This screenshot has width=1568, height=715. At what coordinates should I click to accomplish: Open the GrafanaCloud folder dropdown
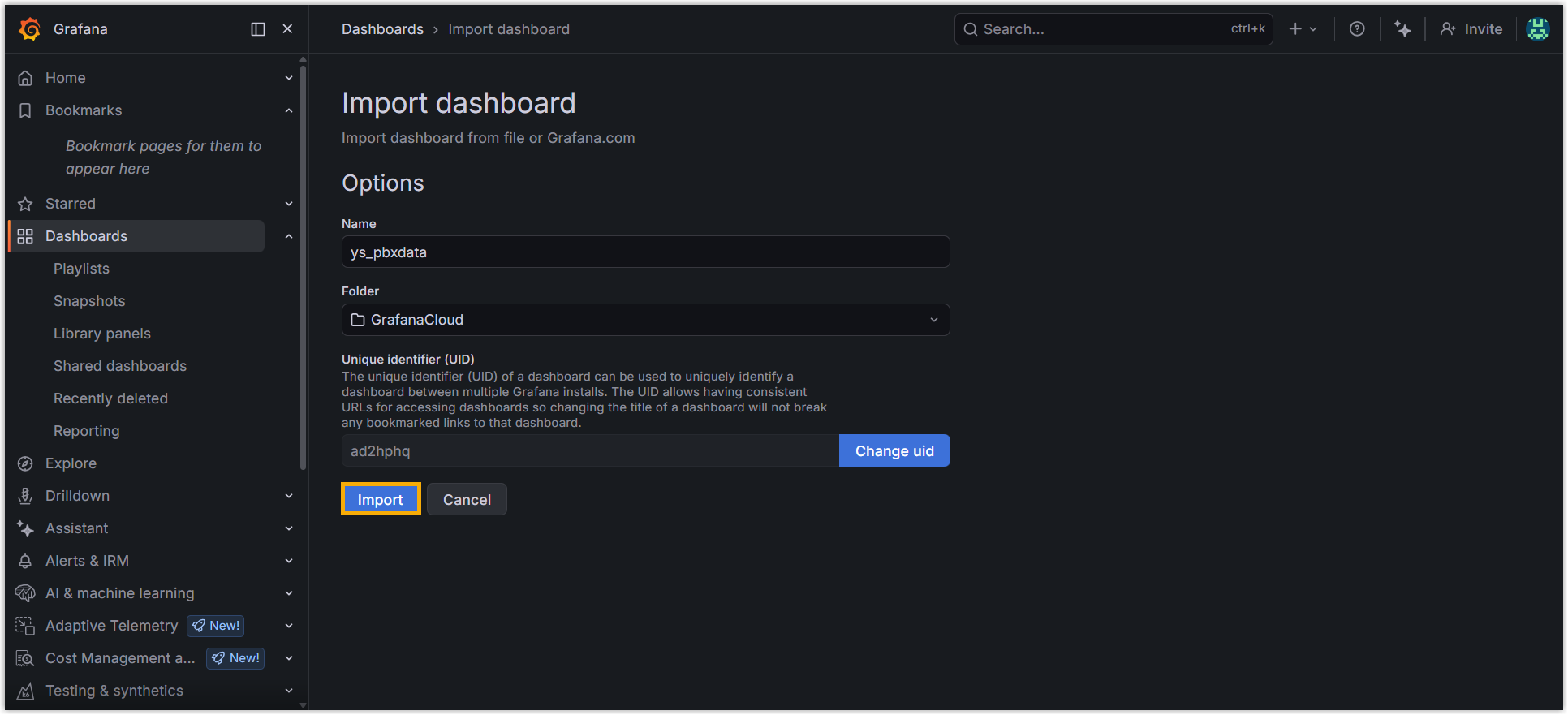[x=645, y=320]
